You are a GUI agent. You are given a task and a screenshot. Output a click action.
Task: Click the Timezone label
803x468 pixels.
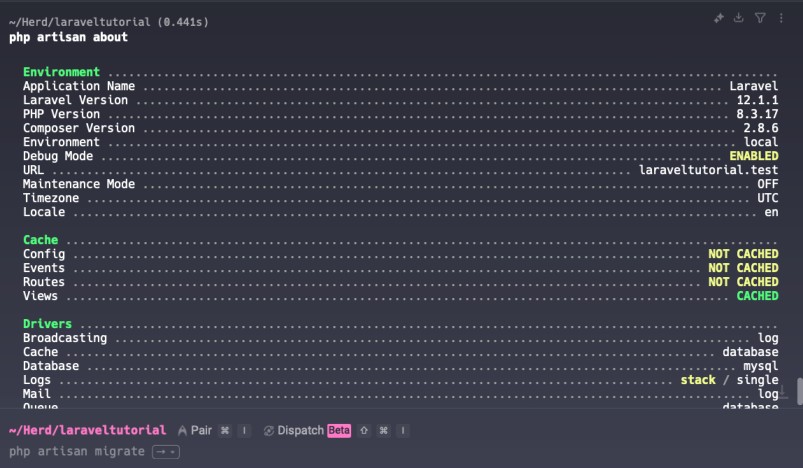[x=51, y=198]
